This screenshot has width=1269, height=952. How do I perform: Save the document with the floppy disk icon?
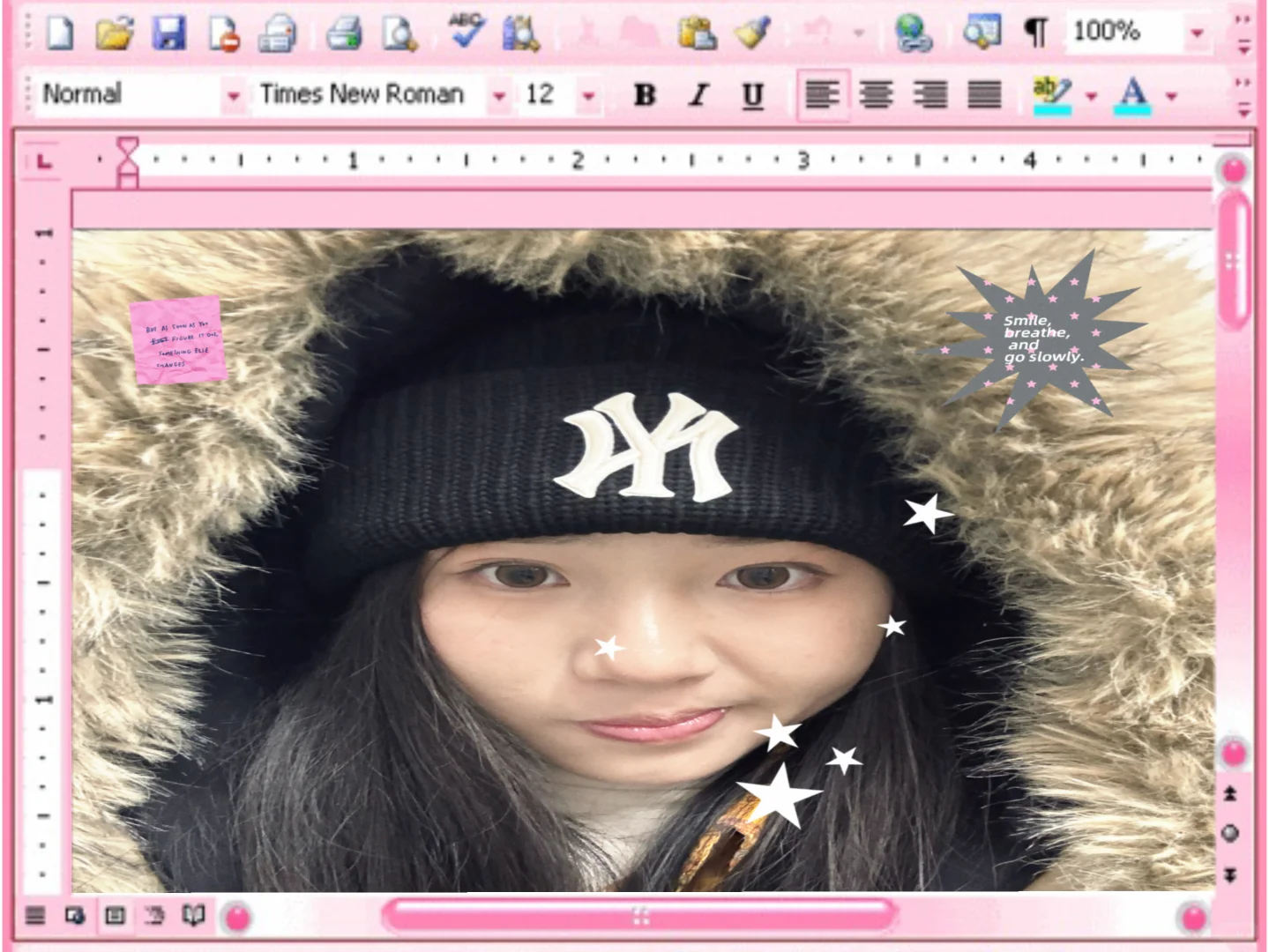[168, 33]
